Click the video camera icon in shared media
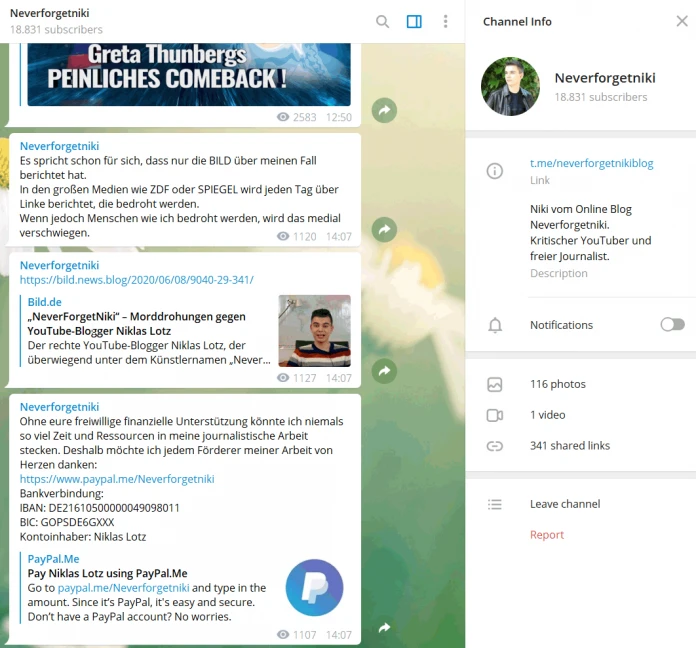The width and height of the screenshot is (696, 648). (x=494, y=415)
